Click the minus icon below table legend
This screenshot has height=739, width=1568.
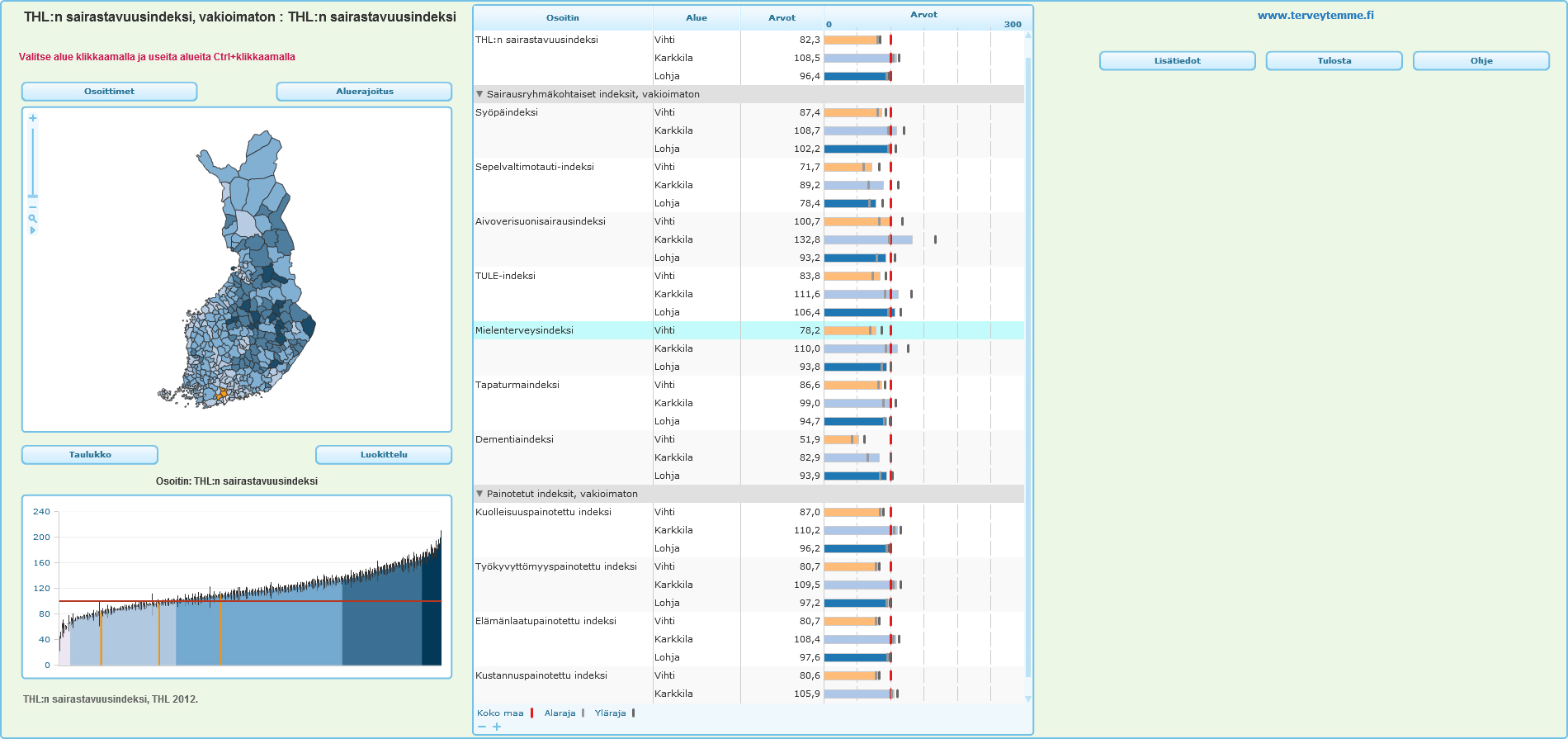pos(482,727)
